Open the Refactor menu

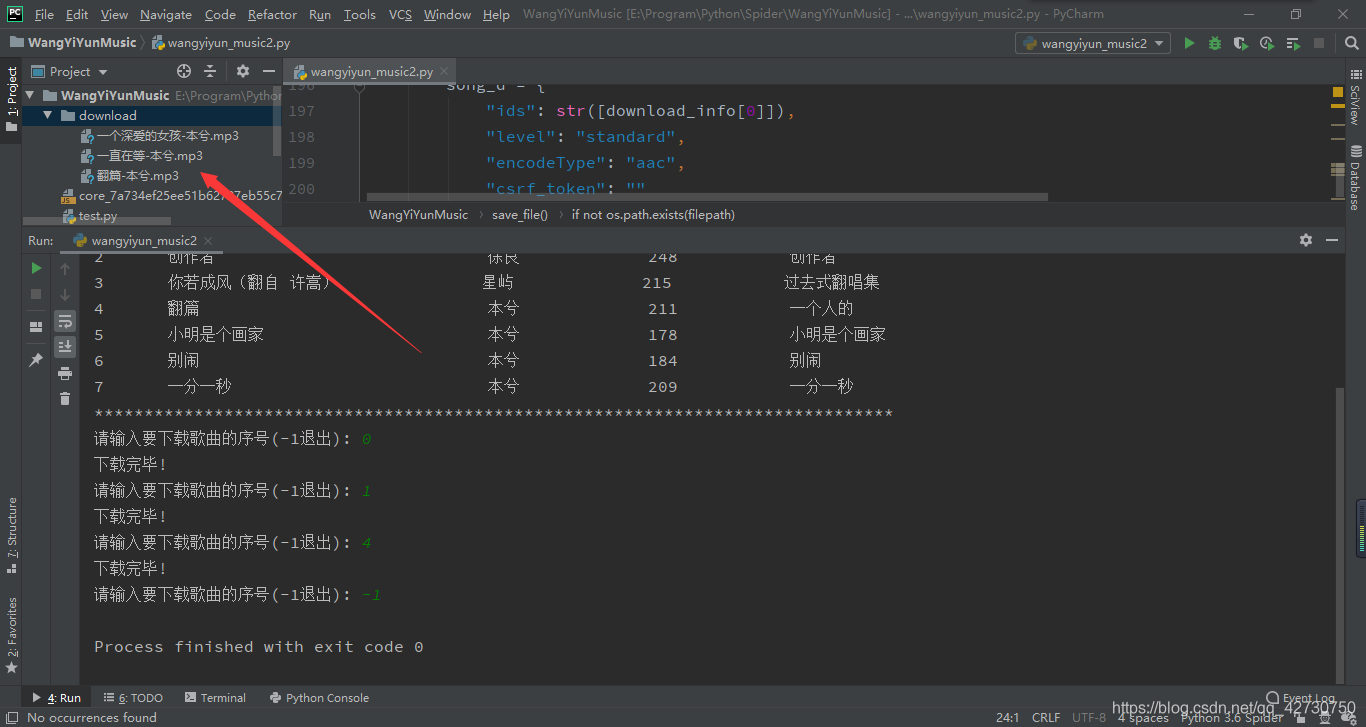(x=272, y=14)
